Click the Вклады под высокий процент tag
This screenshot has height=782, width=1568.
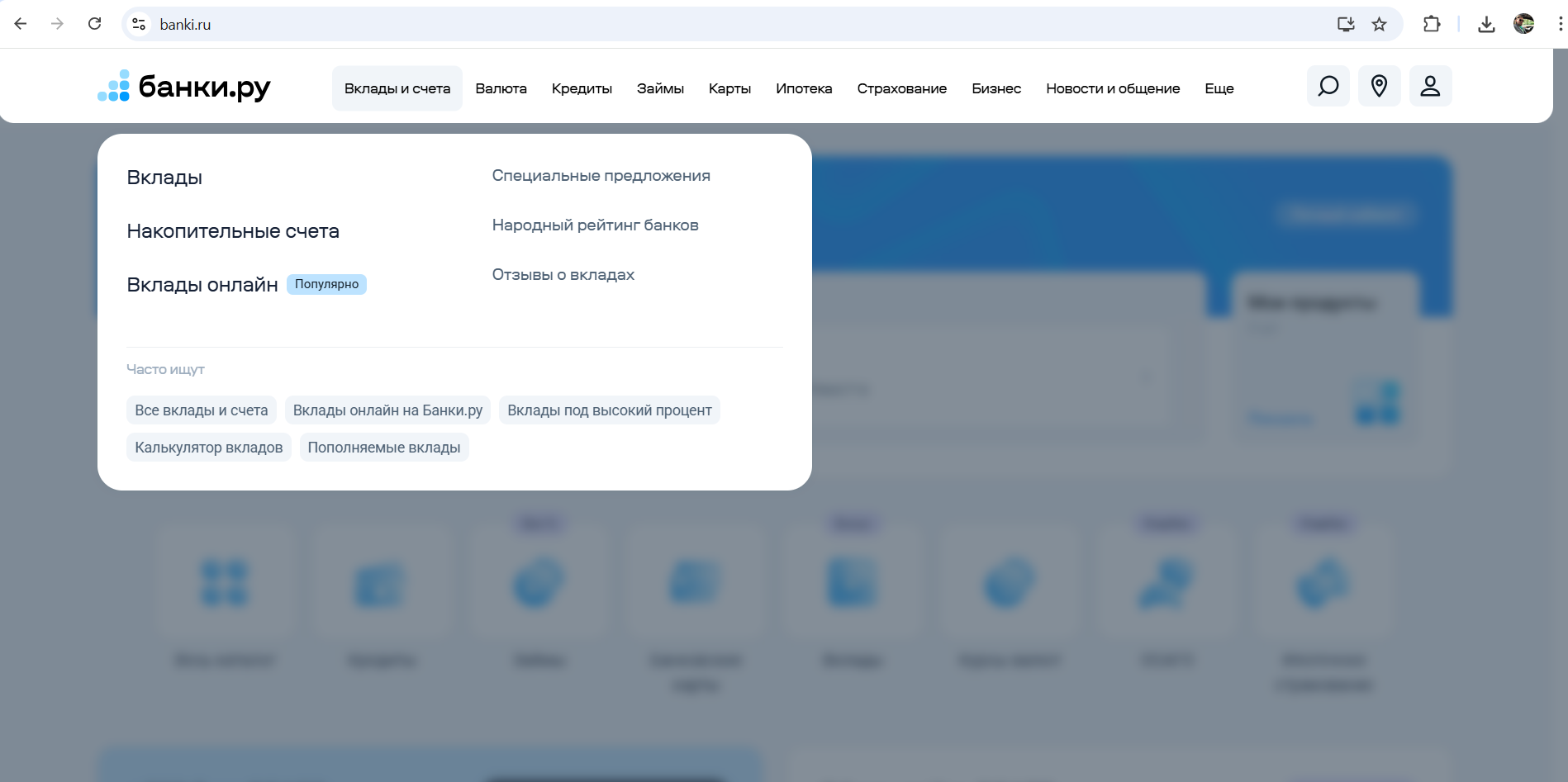[609, 410]
